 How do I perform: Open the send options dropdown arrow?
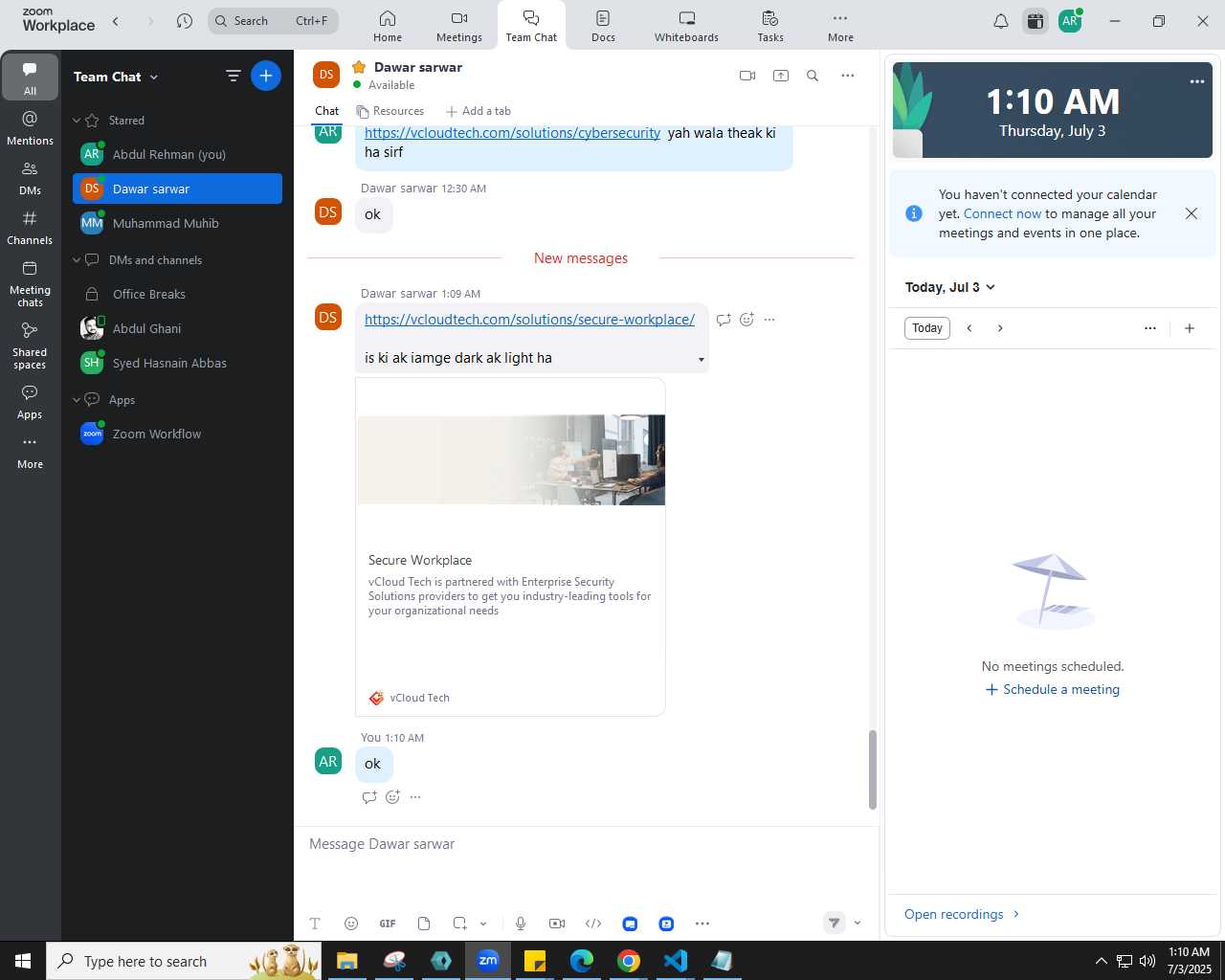857,923
